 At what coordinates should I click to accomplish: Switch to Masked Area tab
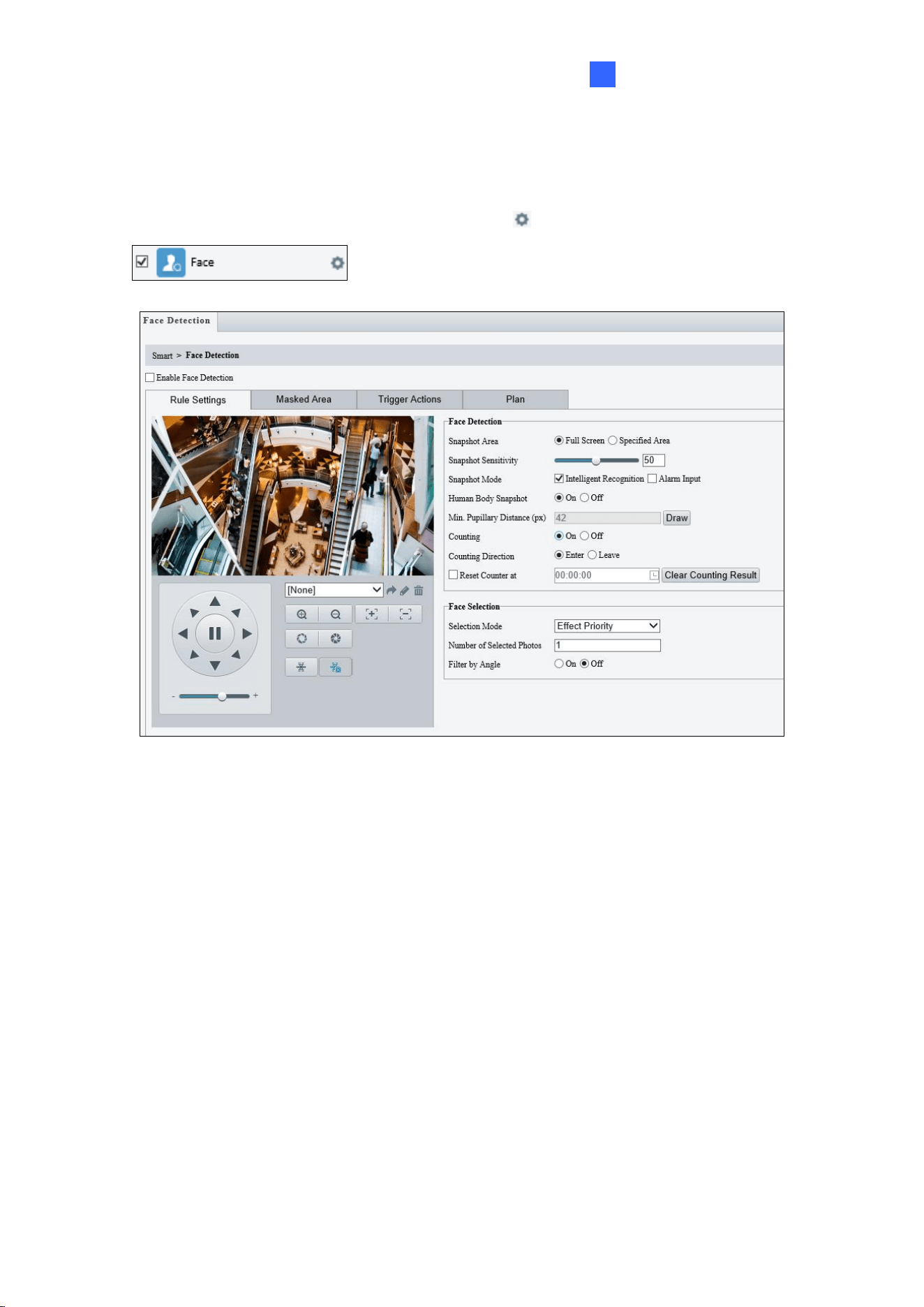(x=304, y=399)
